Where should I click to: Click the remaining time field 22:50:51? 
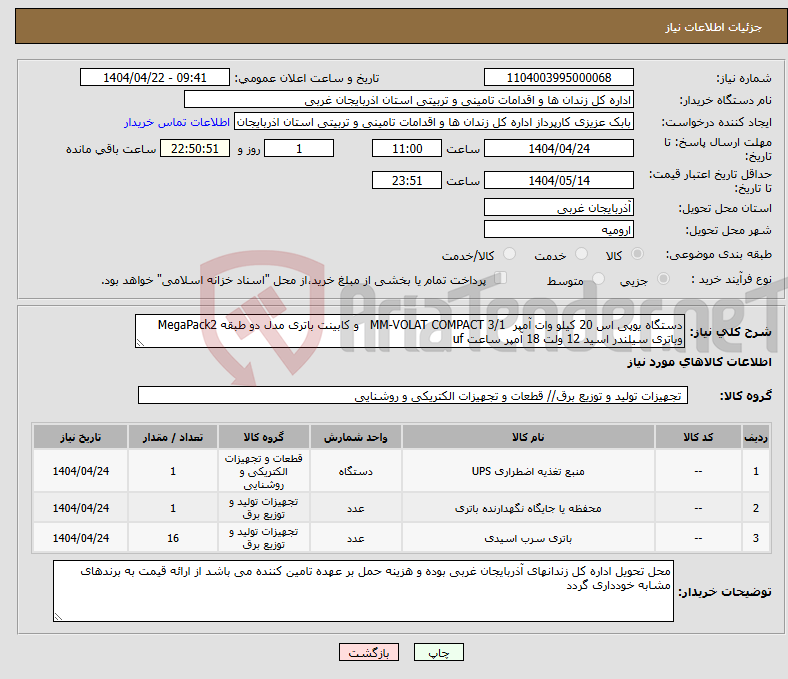point(195,148)
